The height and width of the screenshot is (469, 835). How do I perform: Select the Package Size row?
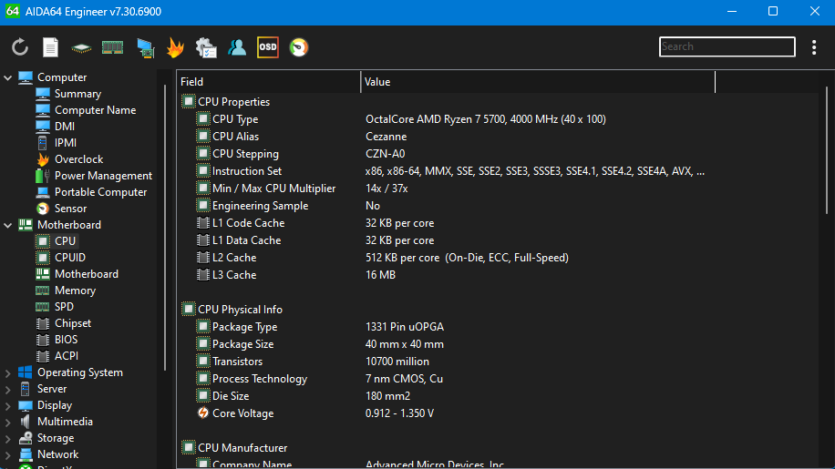tap(498, 344)
